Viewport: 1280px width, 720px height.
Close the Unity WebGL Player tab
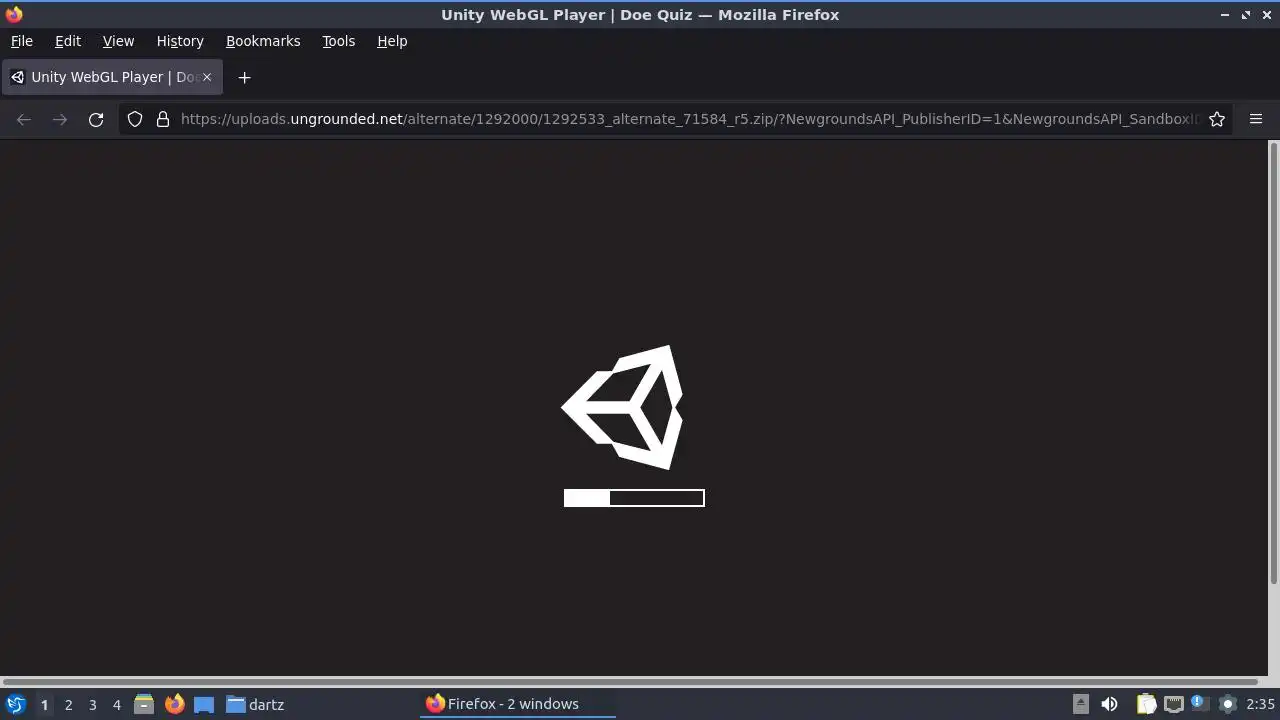(207, 77)
